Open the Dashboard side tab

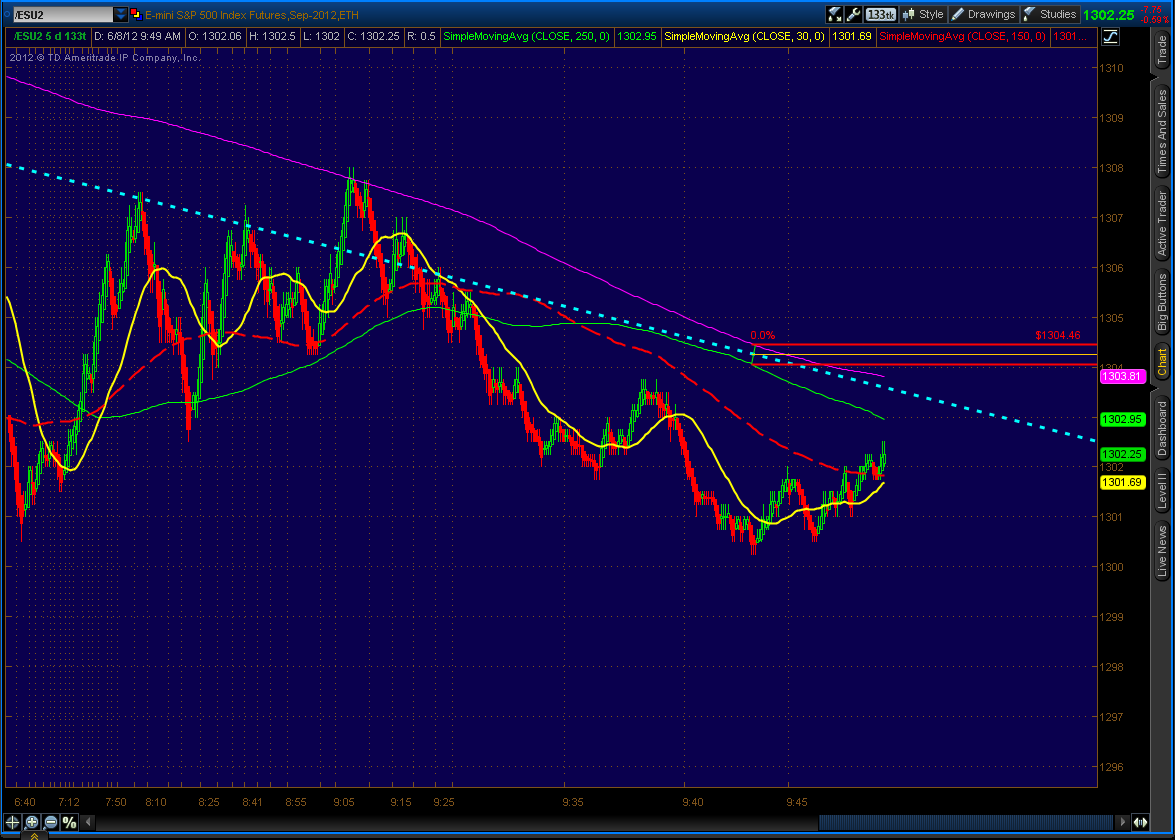[x=1162, y=429]
